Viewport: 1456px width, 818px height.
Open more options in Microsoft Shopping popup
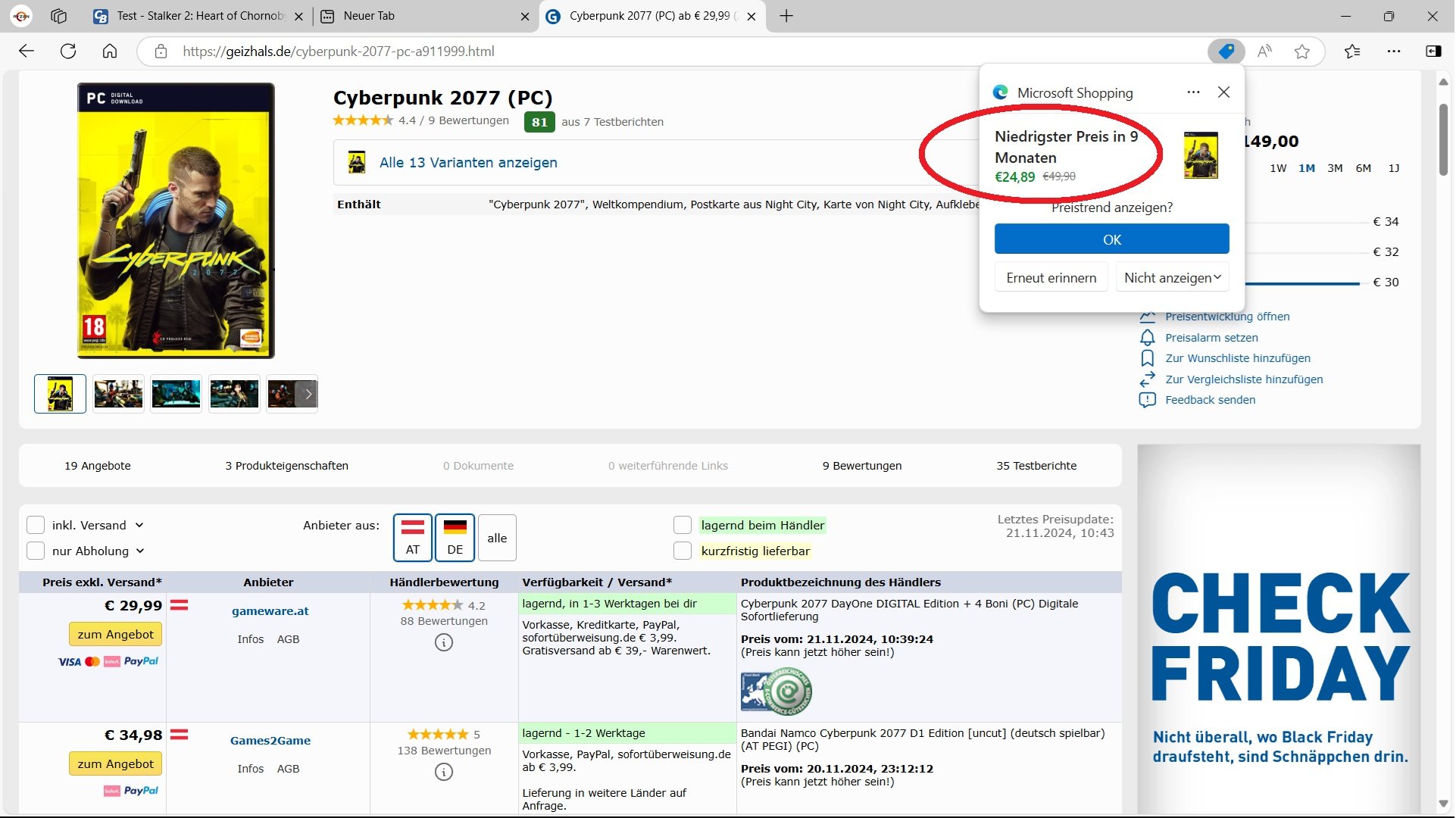[1193, 92]
